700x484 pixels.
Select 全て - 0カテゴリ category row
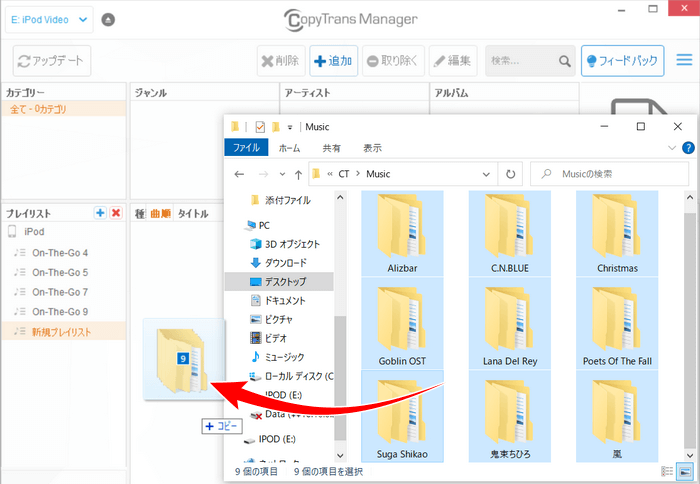tap(64, 109)
